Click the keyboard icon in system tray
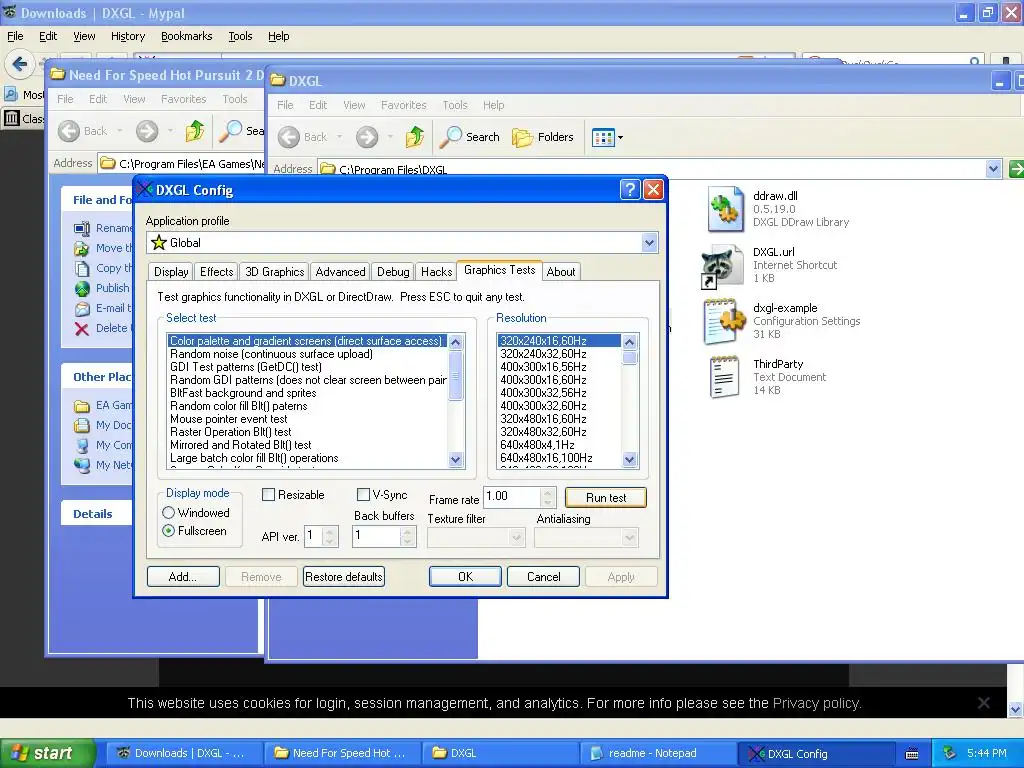This screenshot has height=768, width=1024. pyautogui.click(x=912, y=754)
